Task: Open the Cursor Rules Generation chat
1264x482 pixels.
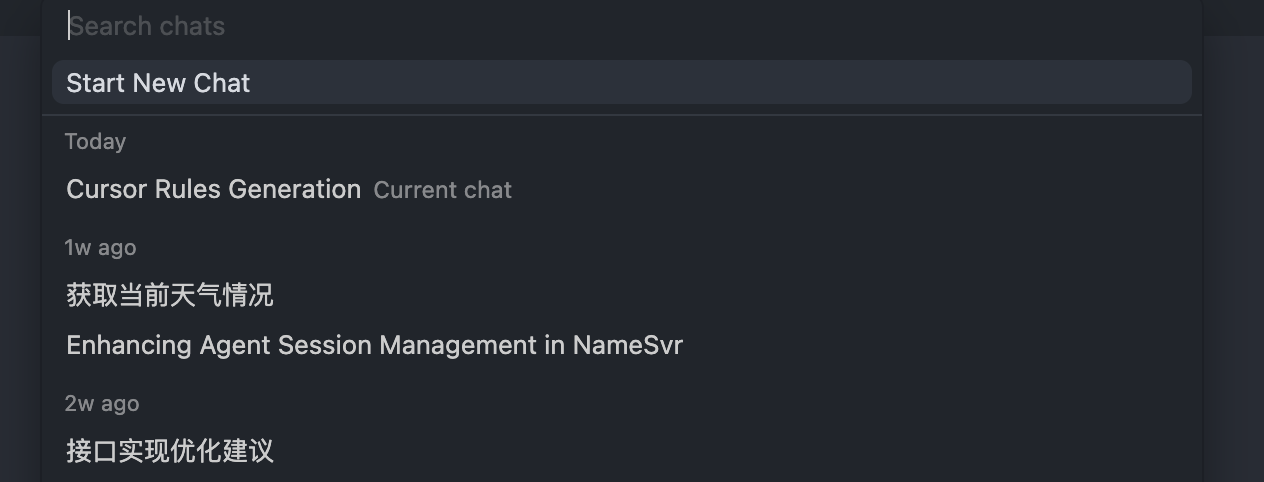Action: [213, 189]
